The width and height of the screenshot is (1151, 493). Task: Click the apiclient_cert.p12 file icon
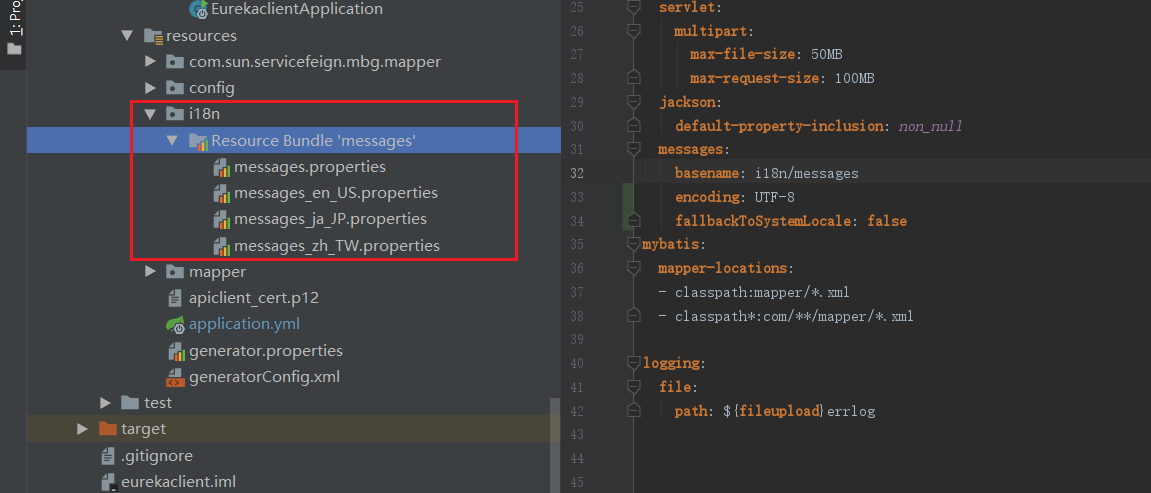[x=175, y=298]
